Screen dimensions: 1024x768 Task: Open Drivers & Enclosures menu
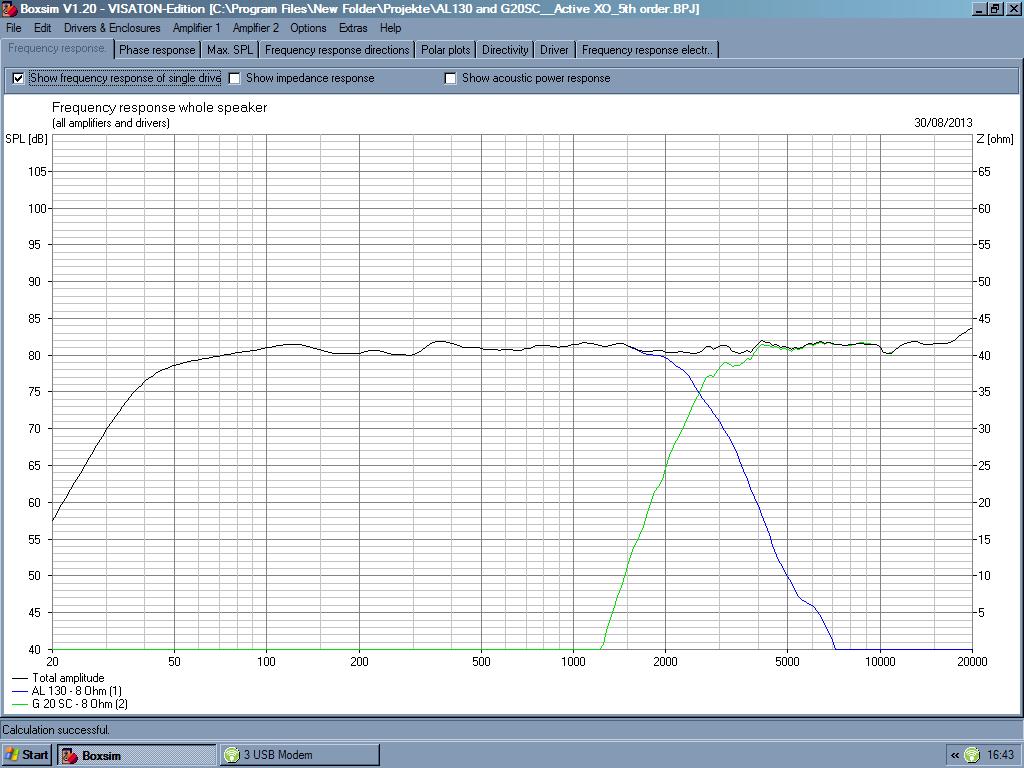coord(112,28)
